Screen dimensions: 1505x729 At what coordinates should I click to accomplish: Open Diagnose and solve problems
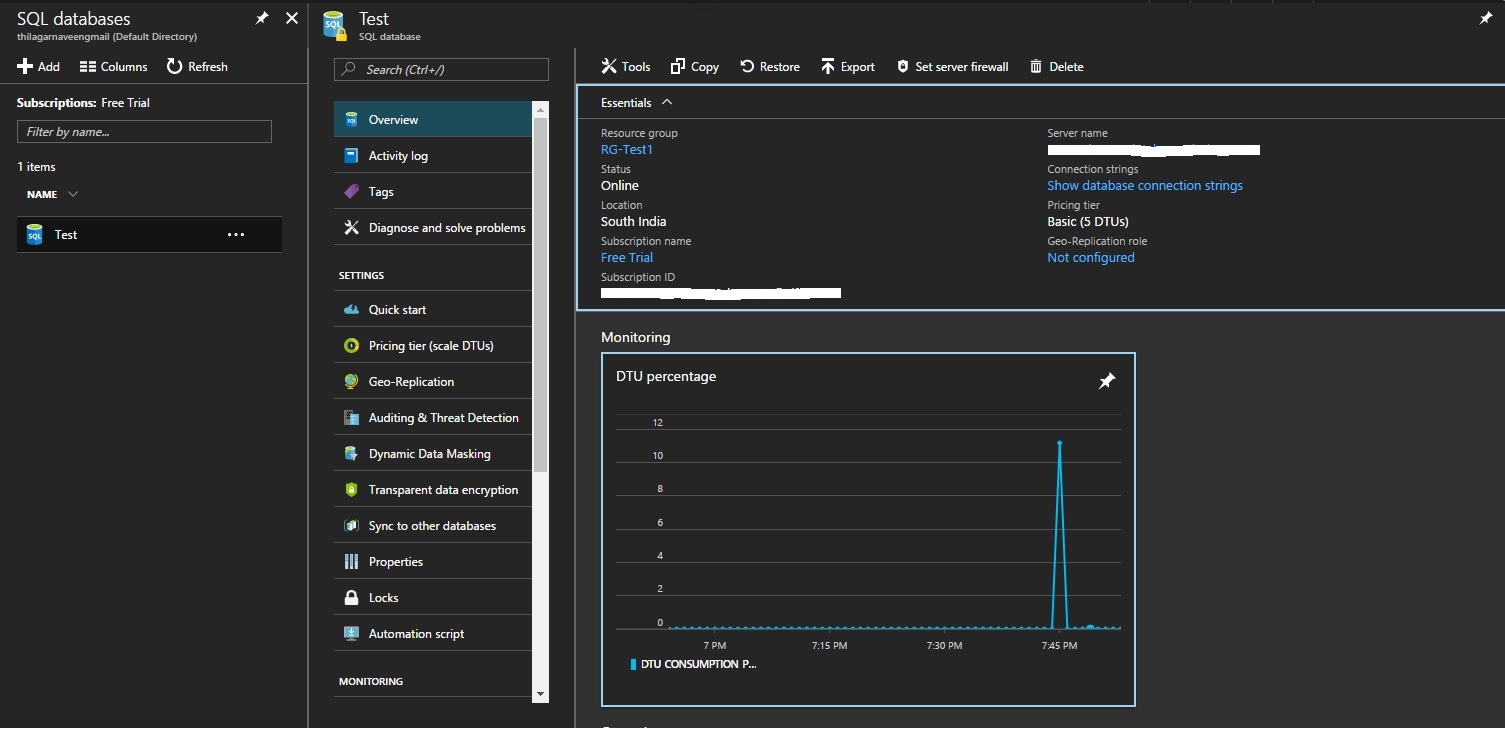pos(442,227)
